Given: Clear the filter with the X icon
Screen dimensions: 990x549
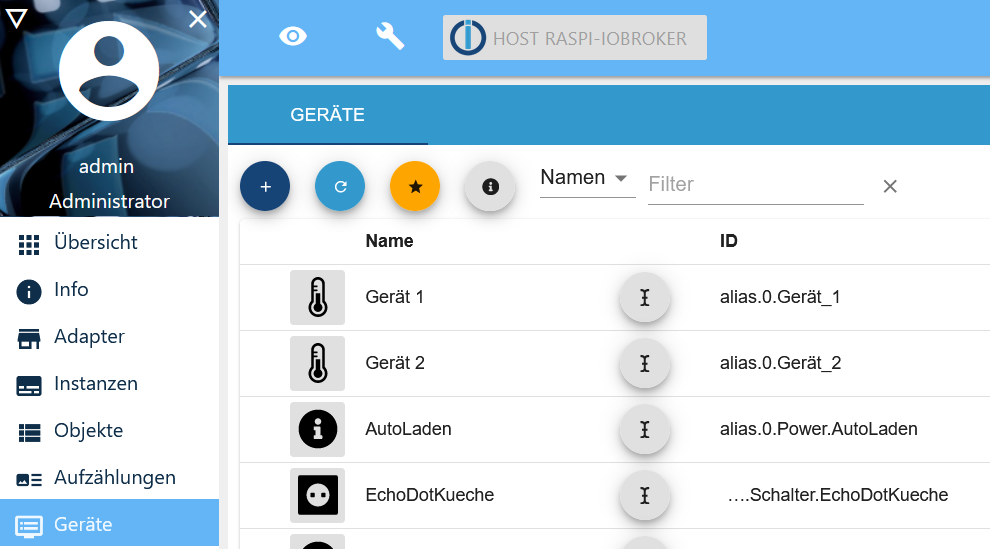Looking at the screenshot, I should (x=890, y=186).
